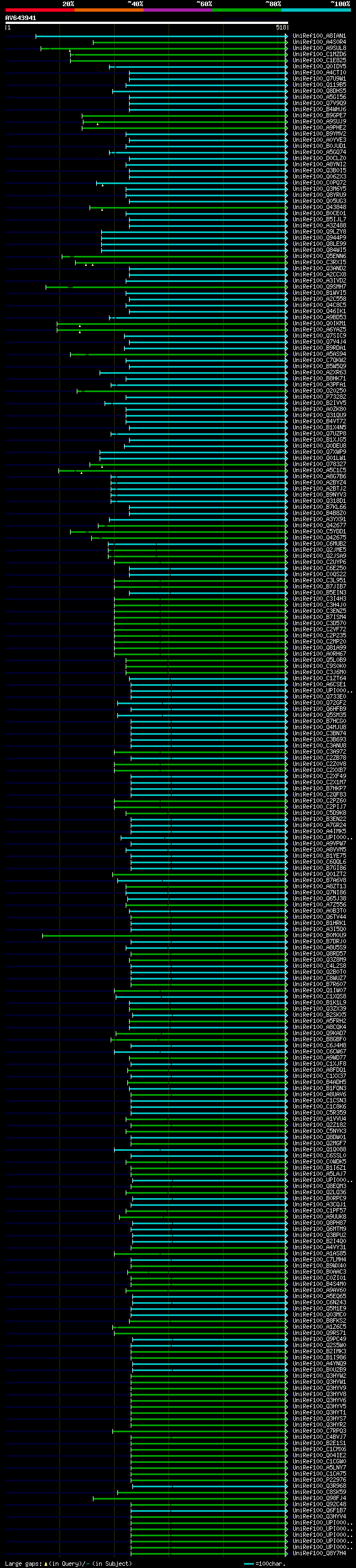Click hit name UniRef100_B4WHJ6
Screen dimensions: 356x1568
tap(319, 110)
